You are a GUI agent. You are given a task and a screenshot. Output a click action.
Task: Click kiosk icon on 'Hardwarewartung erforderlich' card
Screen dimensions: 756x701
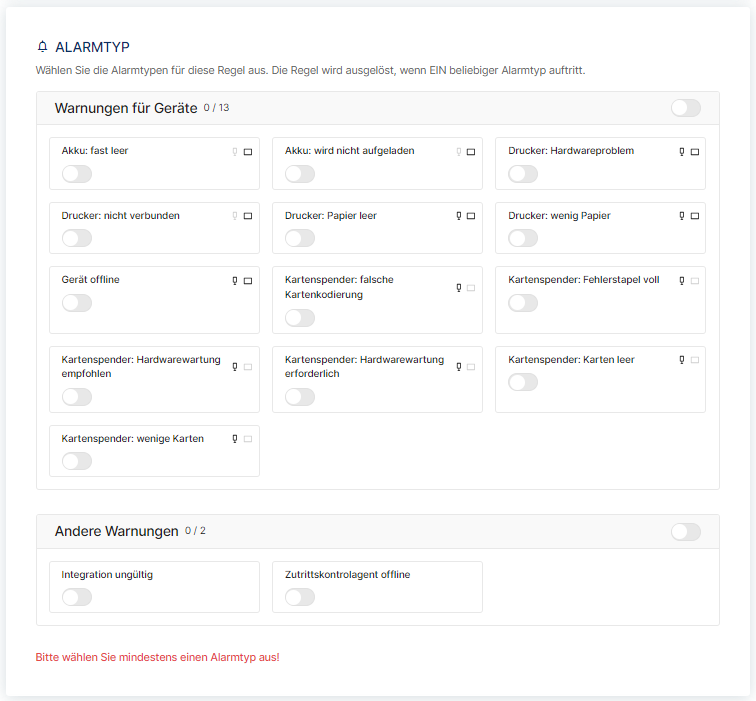pyautogui.click(x=459, y=367)
